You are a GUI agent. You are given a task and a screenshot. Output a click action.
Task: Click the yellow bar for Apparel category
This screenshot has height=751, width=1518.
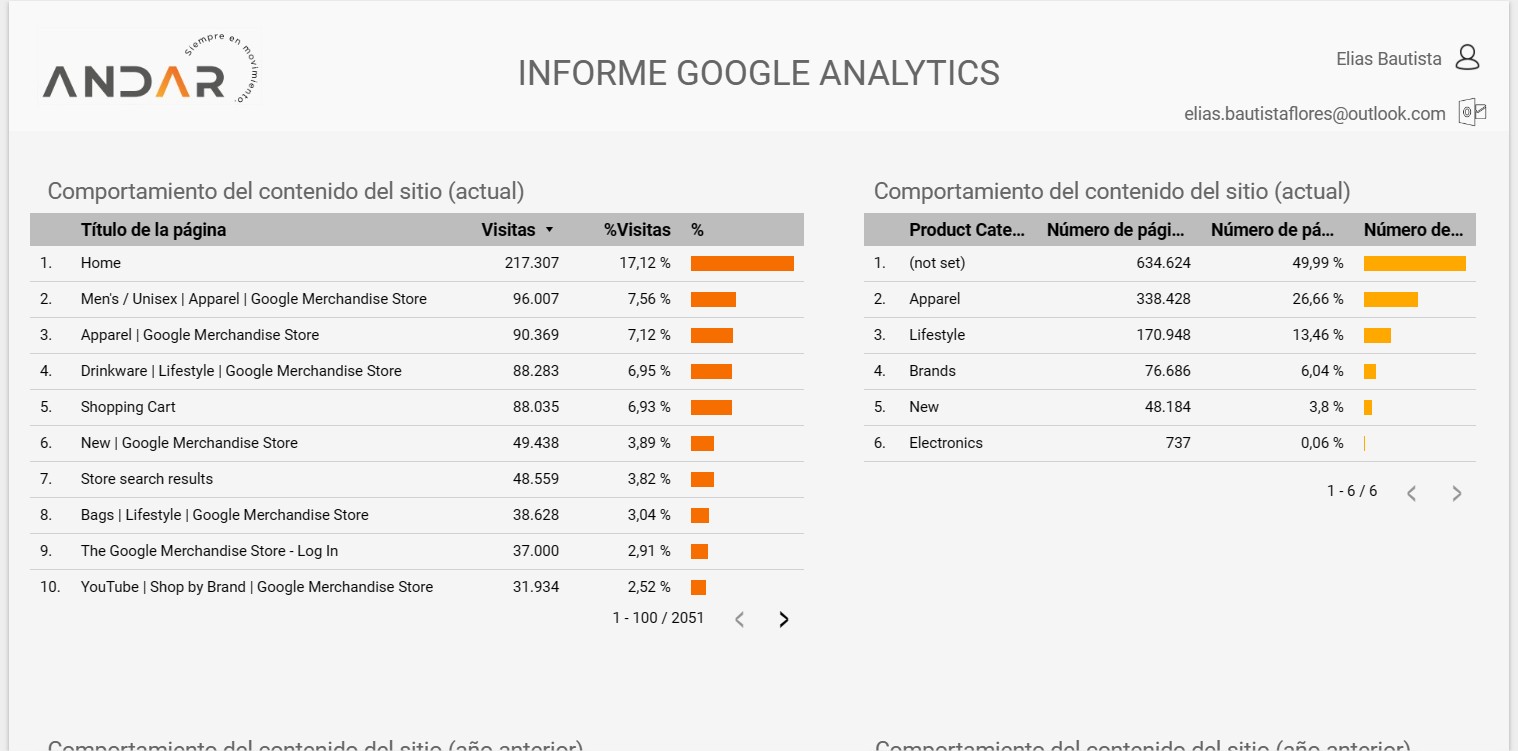[x=1390, y=299]
